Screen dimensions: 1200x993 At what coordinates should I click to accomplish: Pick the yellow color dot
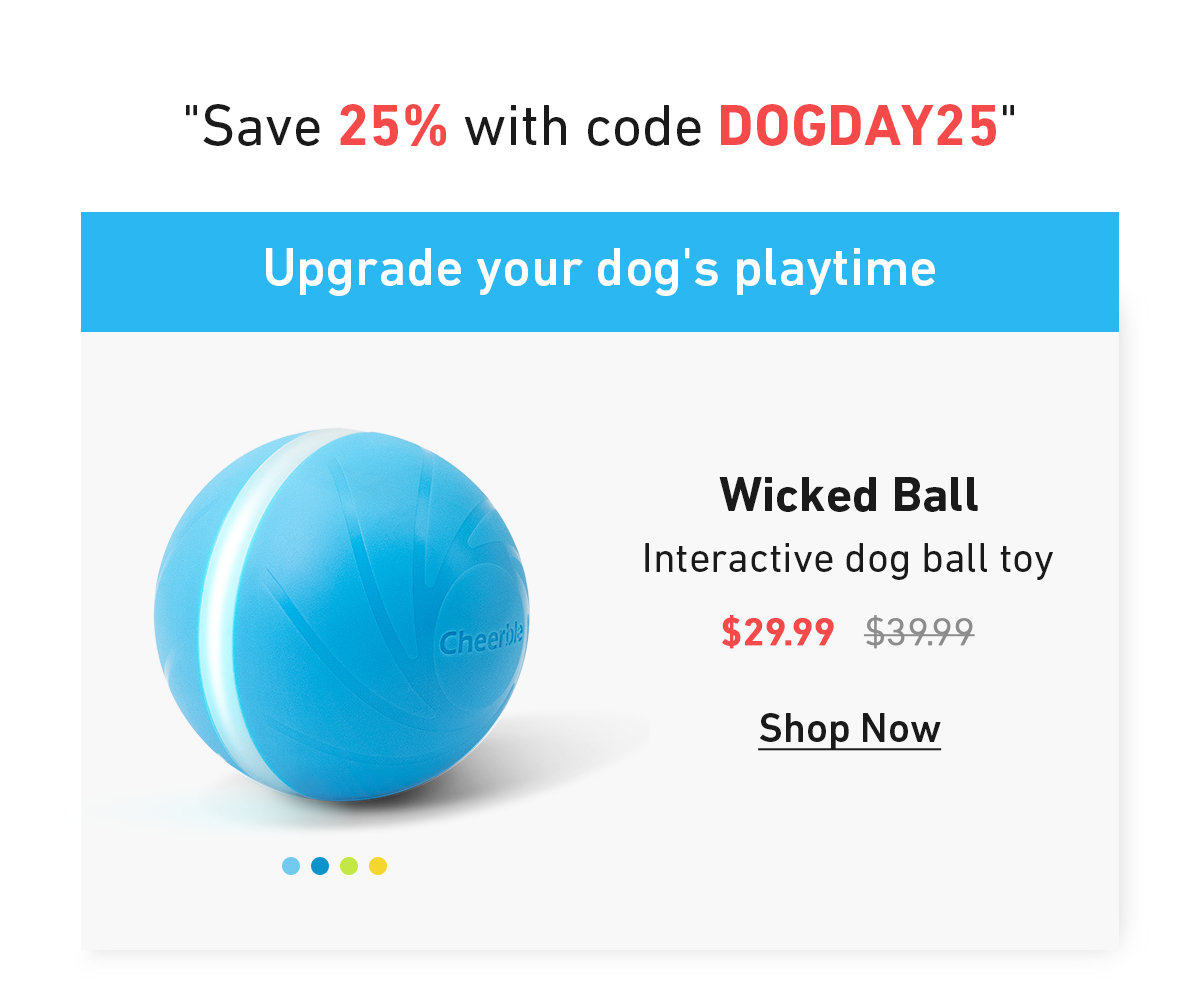click(378, 866)
